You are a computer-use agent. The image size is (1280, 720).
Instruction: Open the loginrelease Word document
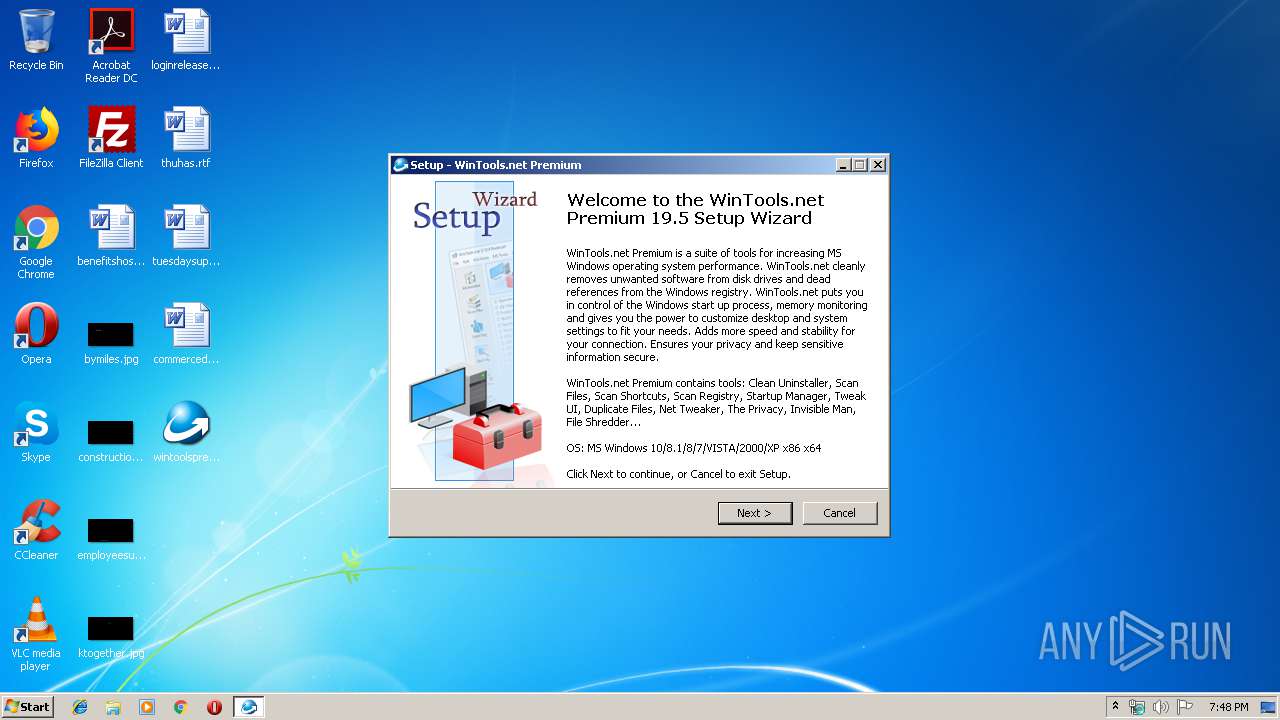pyautogui.click(x=186, y=40)
